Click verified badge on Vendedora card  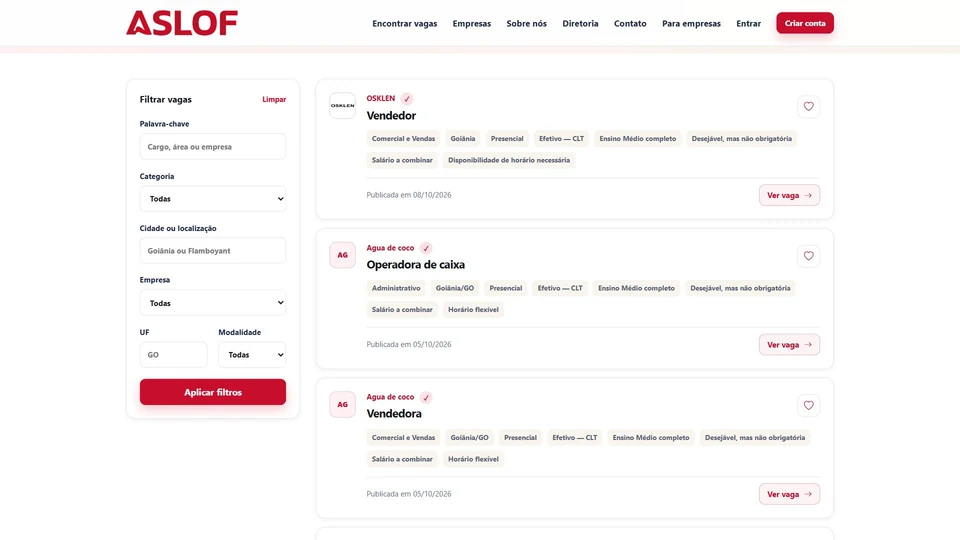point(426,397)
